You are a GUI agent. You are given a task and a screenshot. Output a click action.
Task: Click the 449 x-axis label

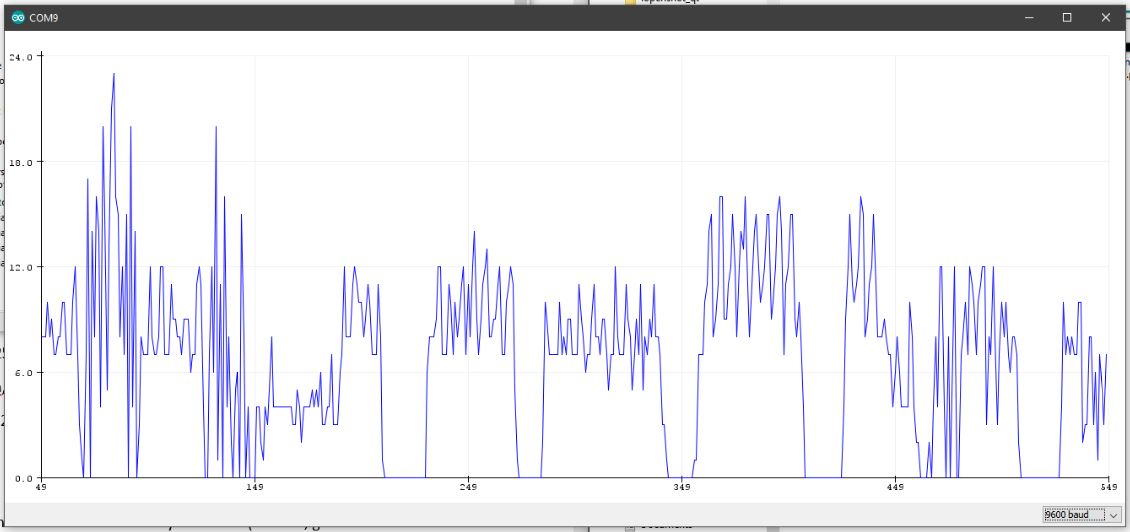click(x=895, y=487)
